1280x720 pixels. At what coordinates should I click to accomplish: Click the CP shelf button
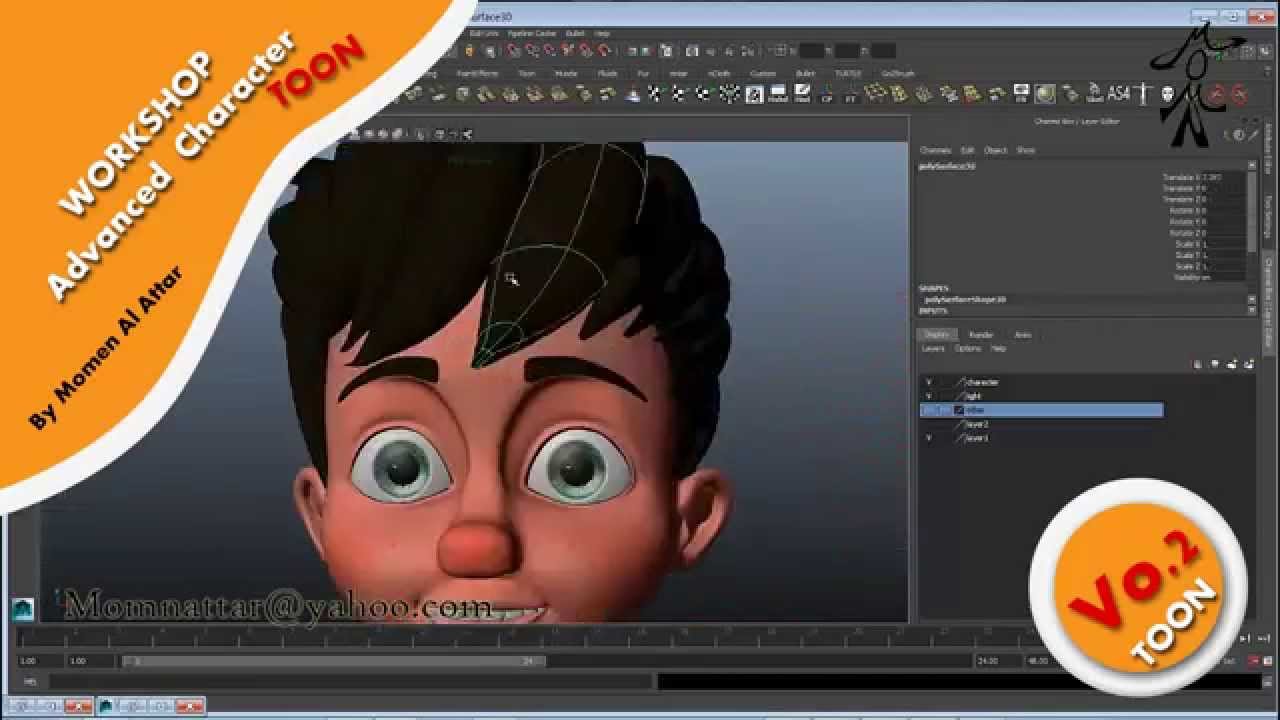pos(827,95)
